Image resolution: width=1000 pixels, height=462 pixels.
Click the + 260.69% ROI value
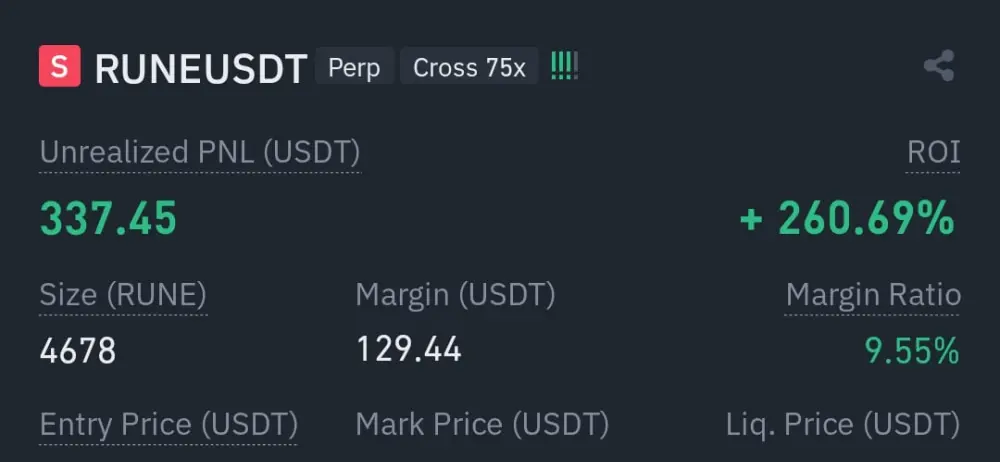[x=847, y=218]
